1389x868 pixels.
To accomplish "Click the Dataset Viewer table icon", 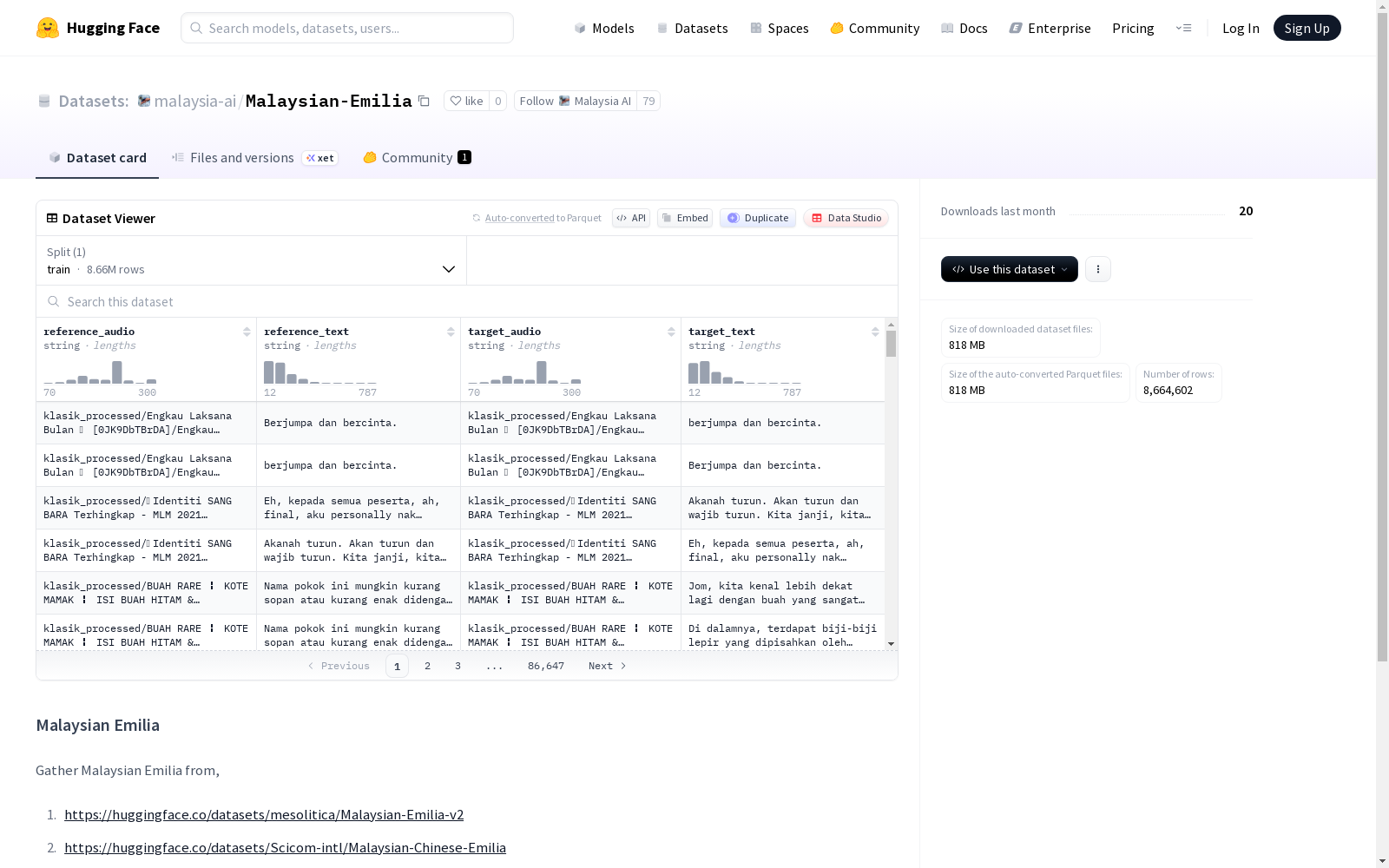I will 52,218.
